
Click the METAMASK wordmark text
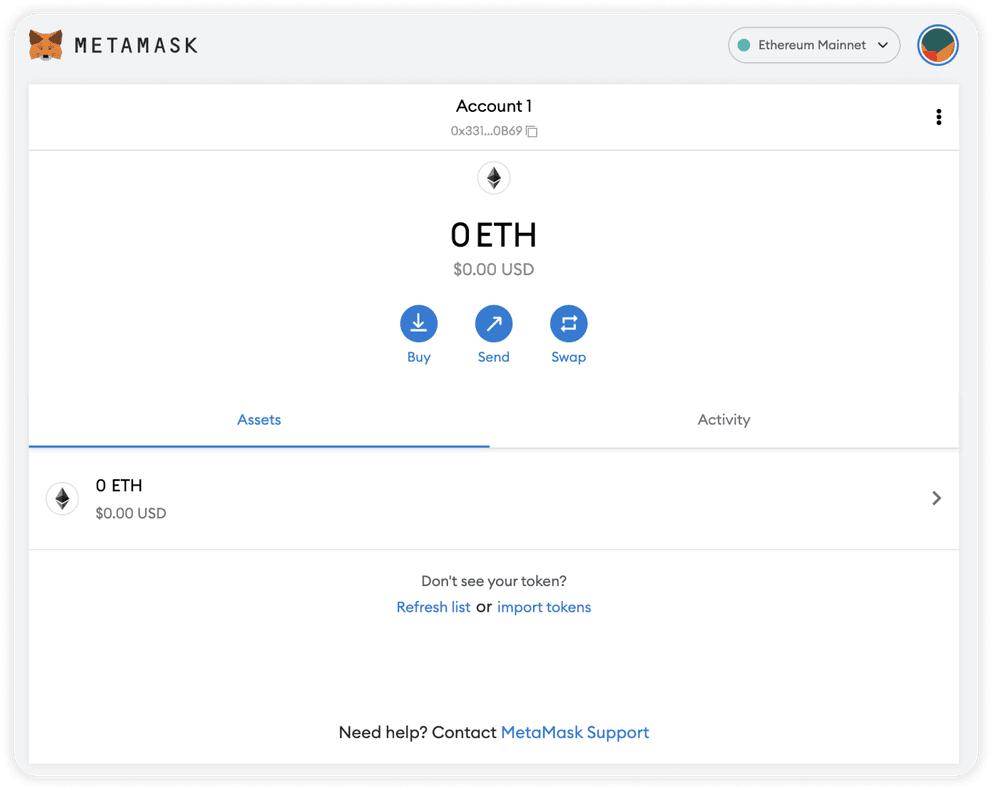coord(136,45)
